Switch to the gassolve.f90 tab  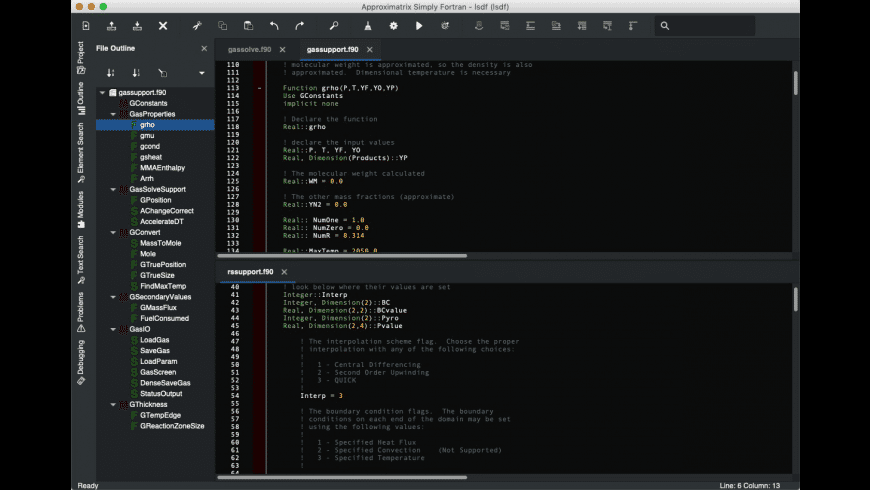click(x=248, y=49)
